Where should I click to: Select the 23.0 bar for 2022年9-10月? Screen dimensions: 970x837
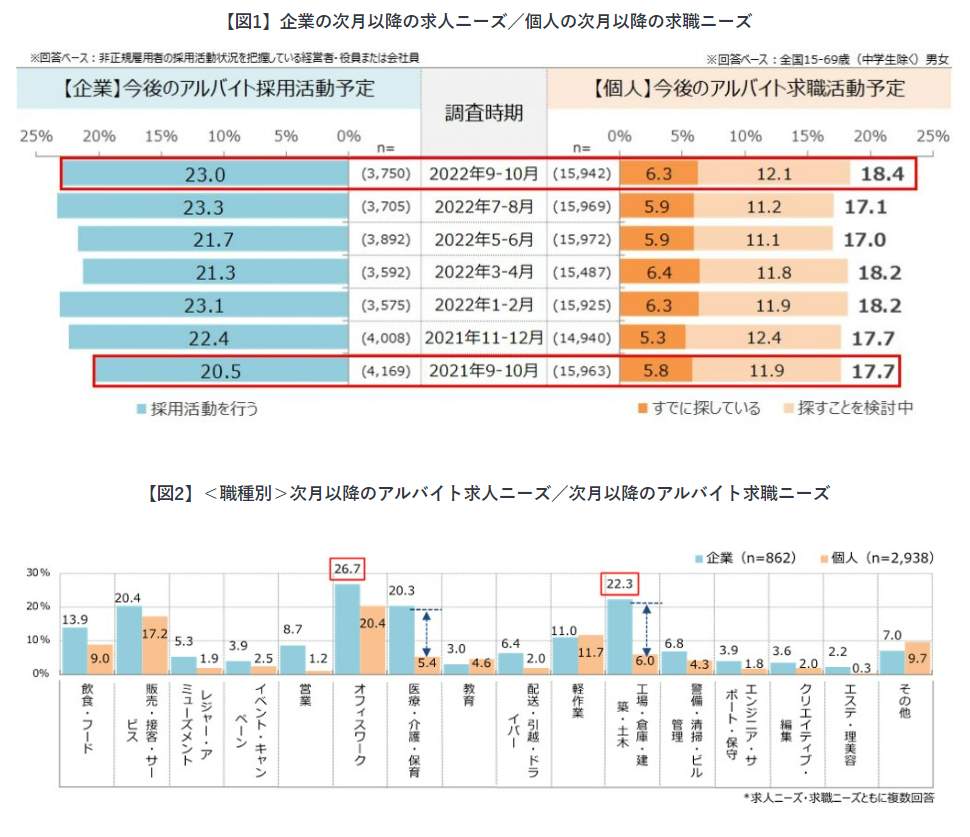click(206, 174)
